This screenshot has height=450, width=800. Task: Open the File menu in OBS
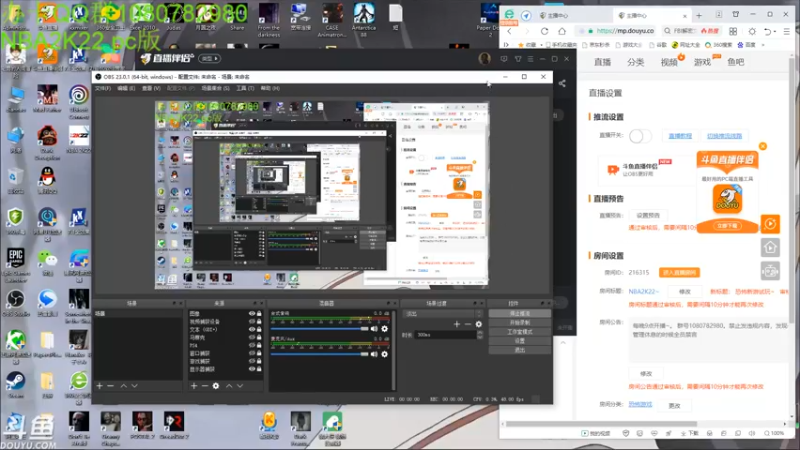pos(103,89)
